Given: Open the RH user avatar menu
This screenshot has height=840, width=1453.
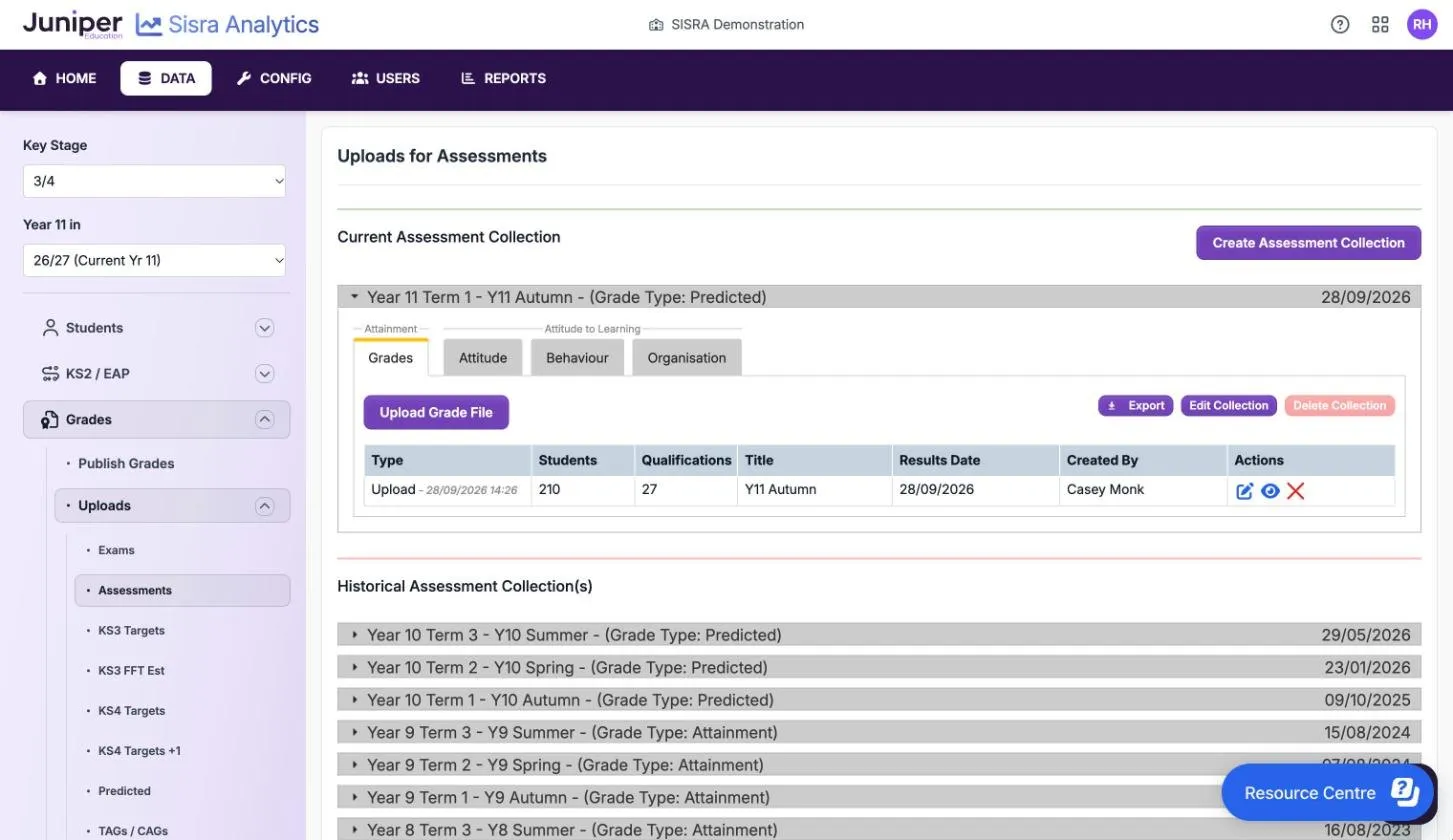Looking at the screenshot, I should pos(1422,25).
